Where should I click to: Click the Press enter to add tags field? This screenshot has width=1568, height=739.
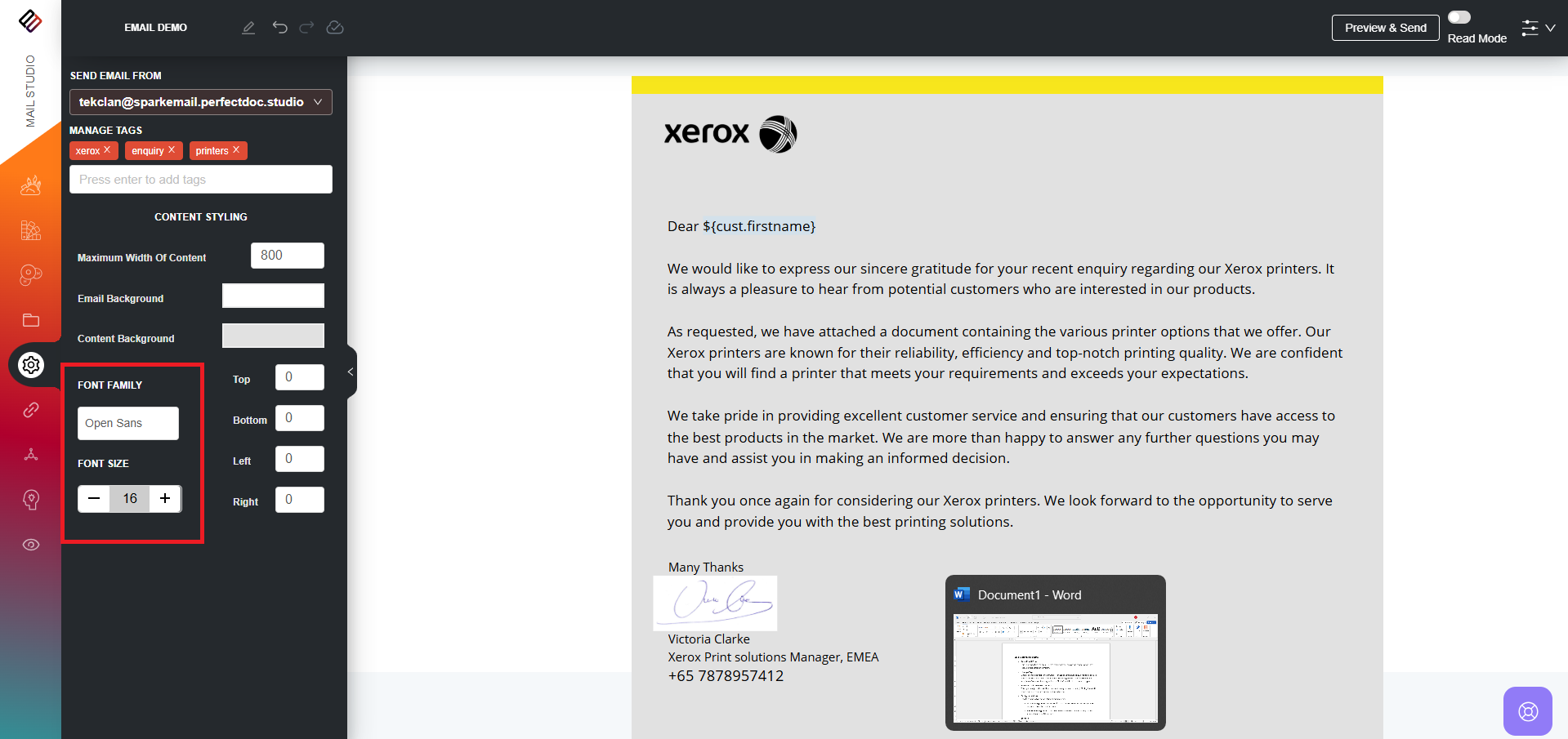point(201,180)
